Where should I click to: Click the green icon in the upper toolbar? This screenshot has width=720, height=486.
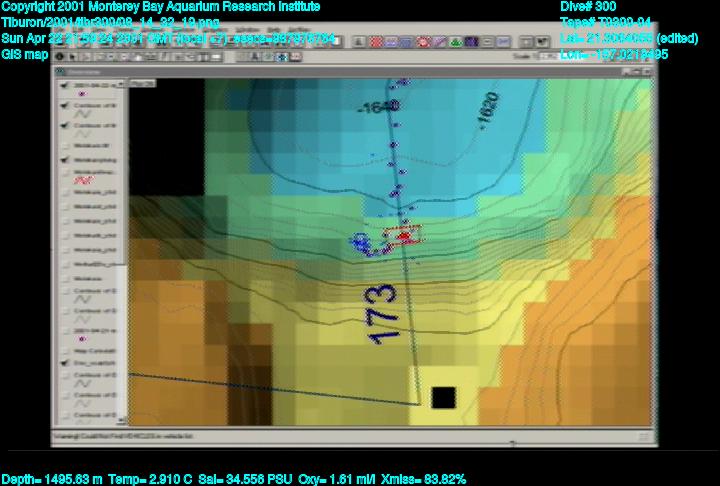[x=455, y=43]
